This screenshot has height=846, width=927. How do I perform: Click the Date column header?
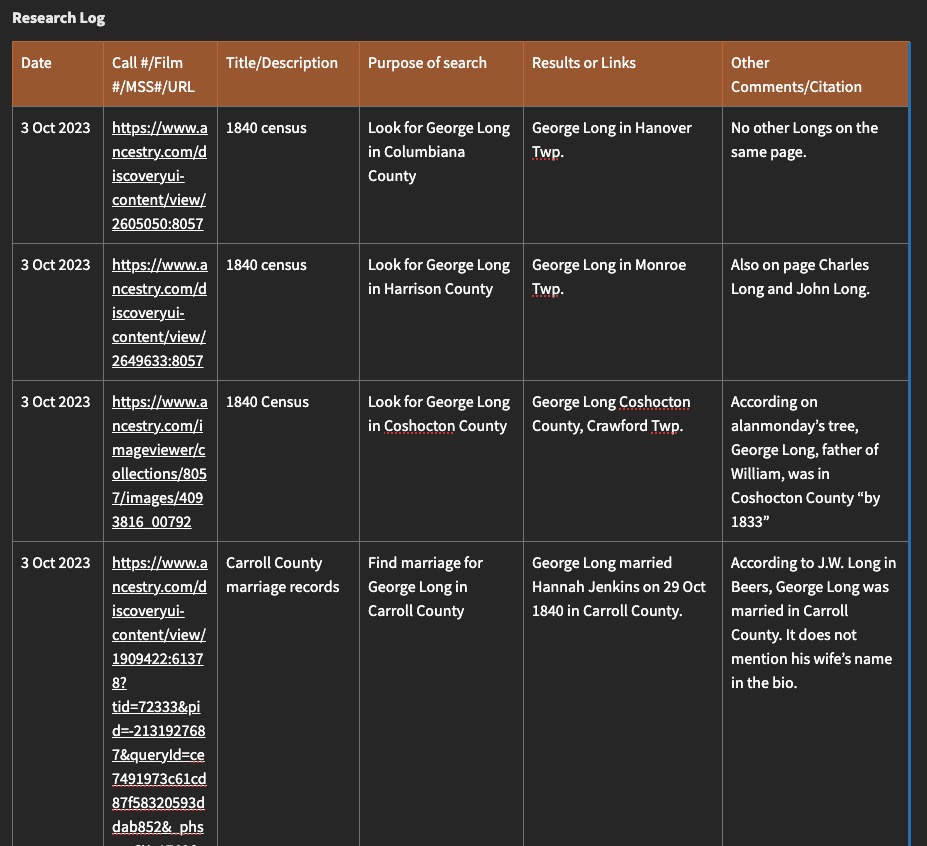(36, 63)
